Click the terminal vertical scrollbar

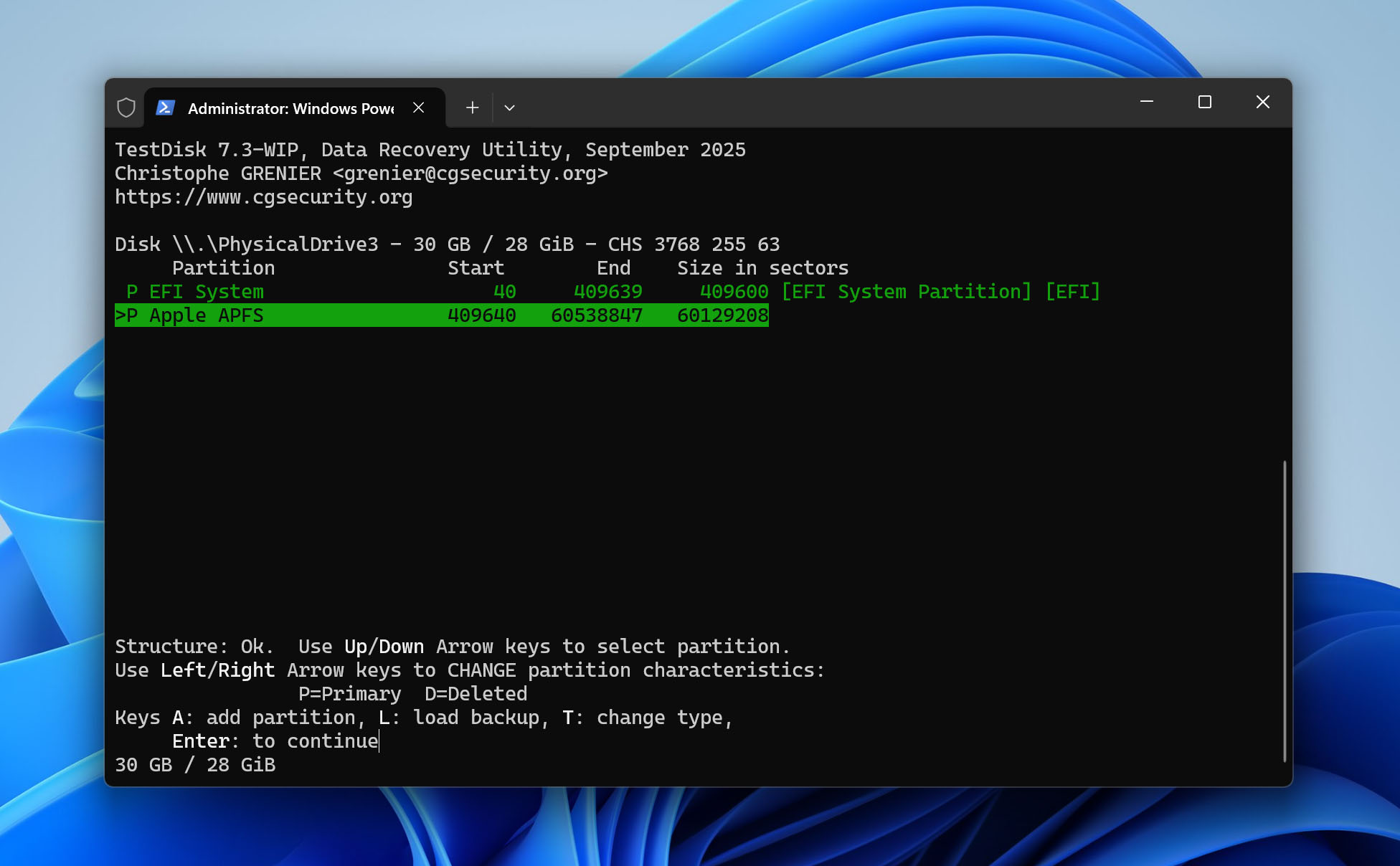tap(1285, 611)
